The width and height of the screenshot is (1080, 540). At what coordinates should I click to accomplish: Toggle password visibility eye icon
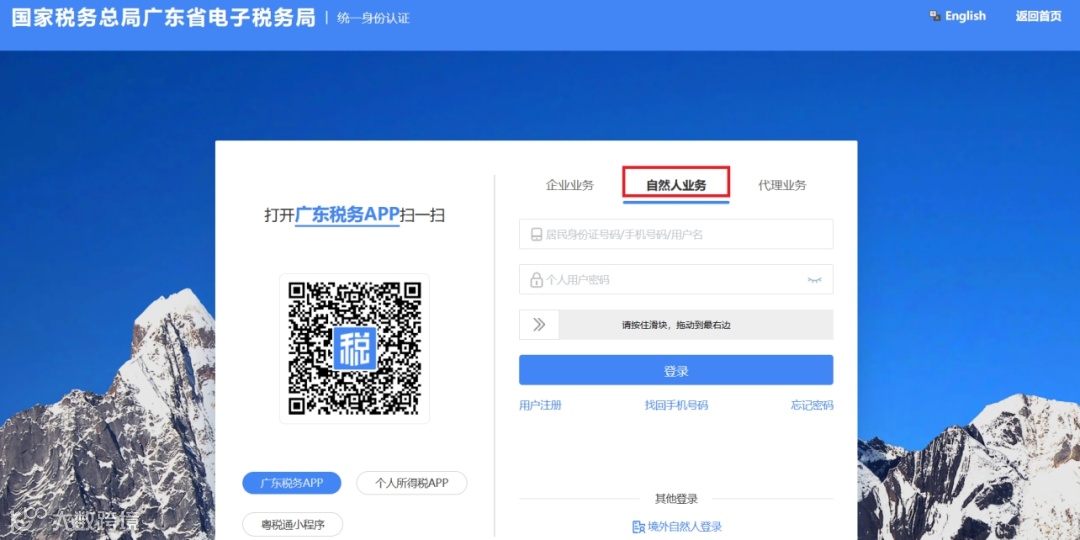[814, 280]
